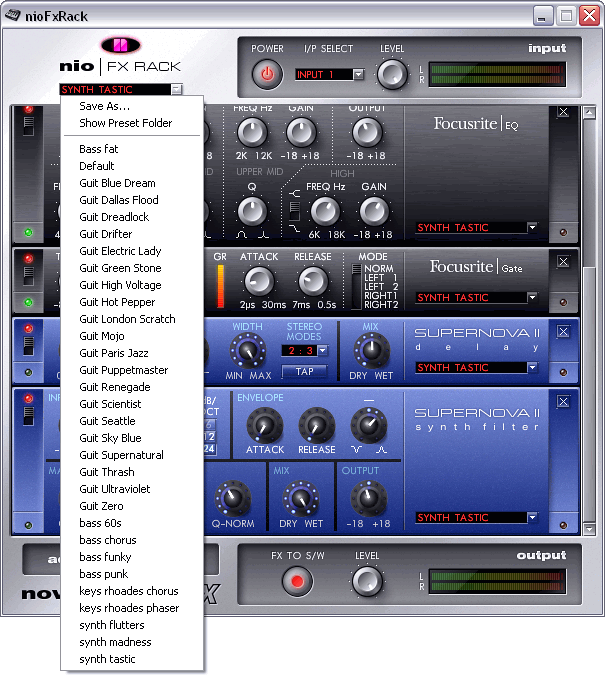Image resolution: width=605 pixels, height=680 pixels.
Task: Click the output LEVEL knob
Action: (x=367, y=581)
